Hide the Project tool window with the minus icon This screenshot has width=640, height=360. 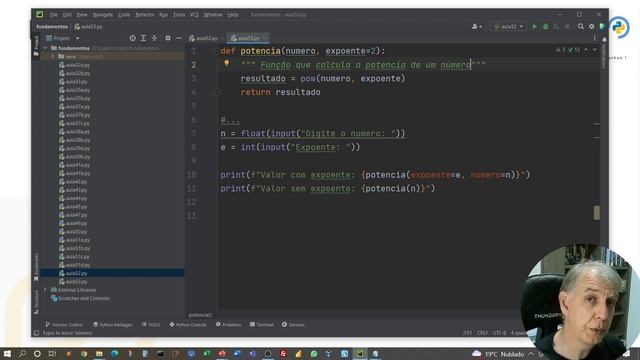point(179,38)
